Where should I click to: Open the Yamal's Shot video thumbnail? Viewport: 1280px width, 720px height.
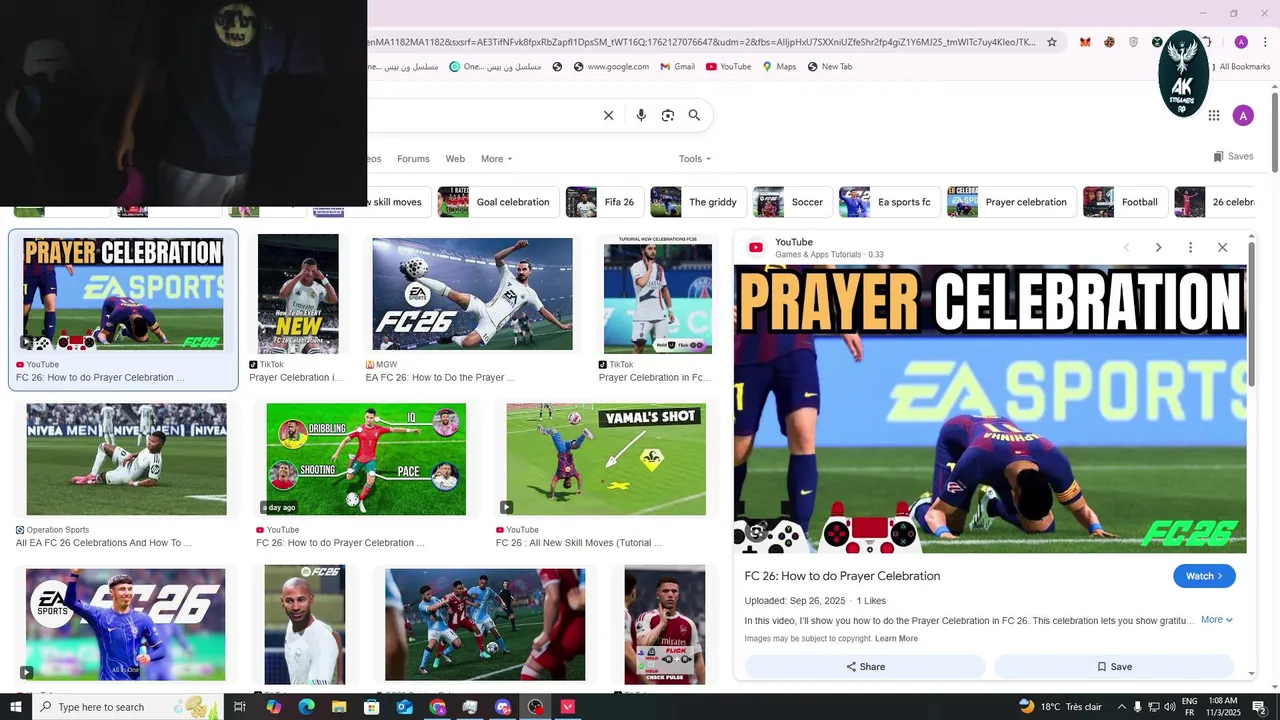[606, 459]
